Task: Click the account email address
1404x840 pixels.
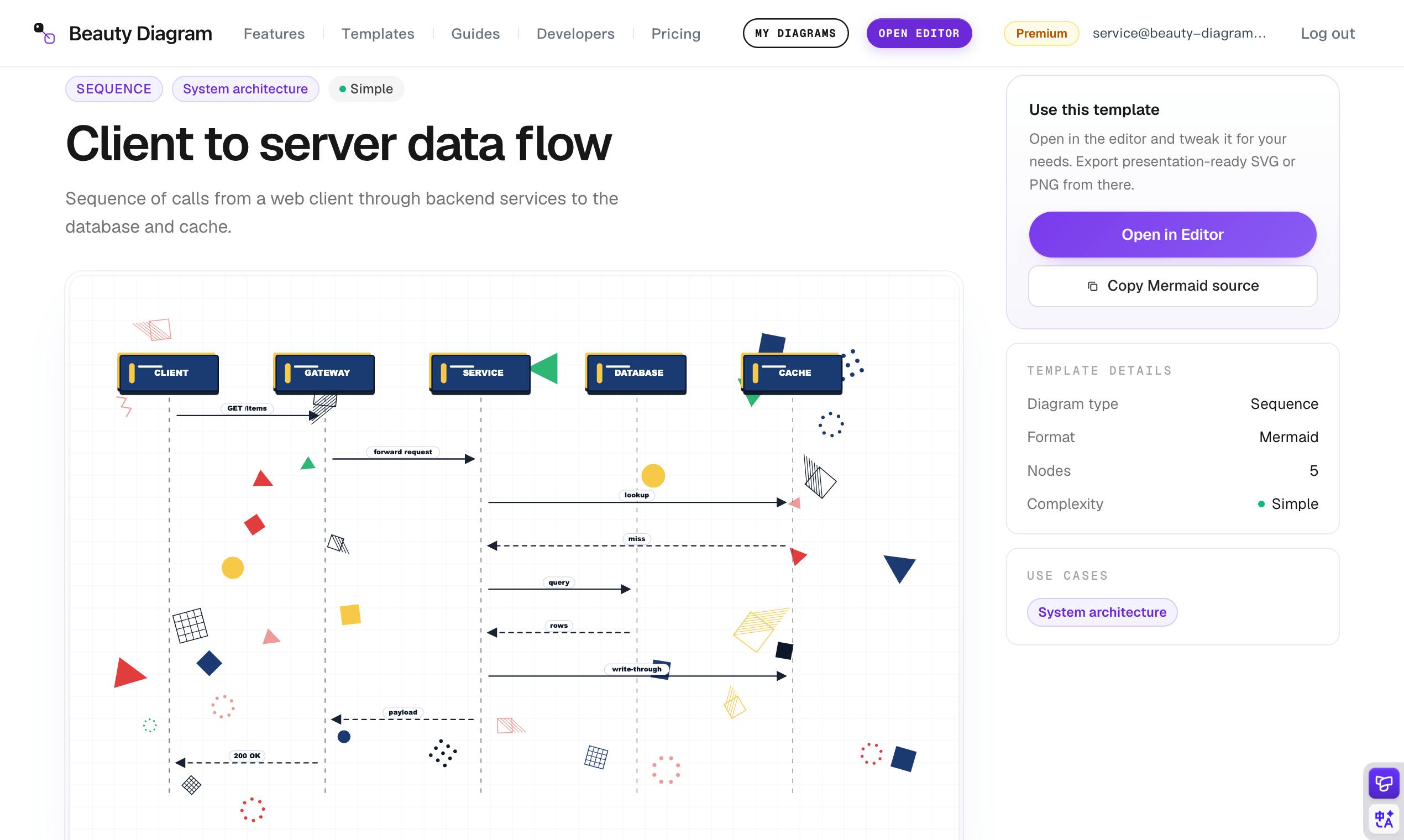Action: [1179, 33]
